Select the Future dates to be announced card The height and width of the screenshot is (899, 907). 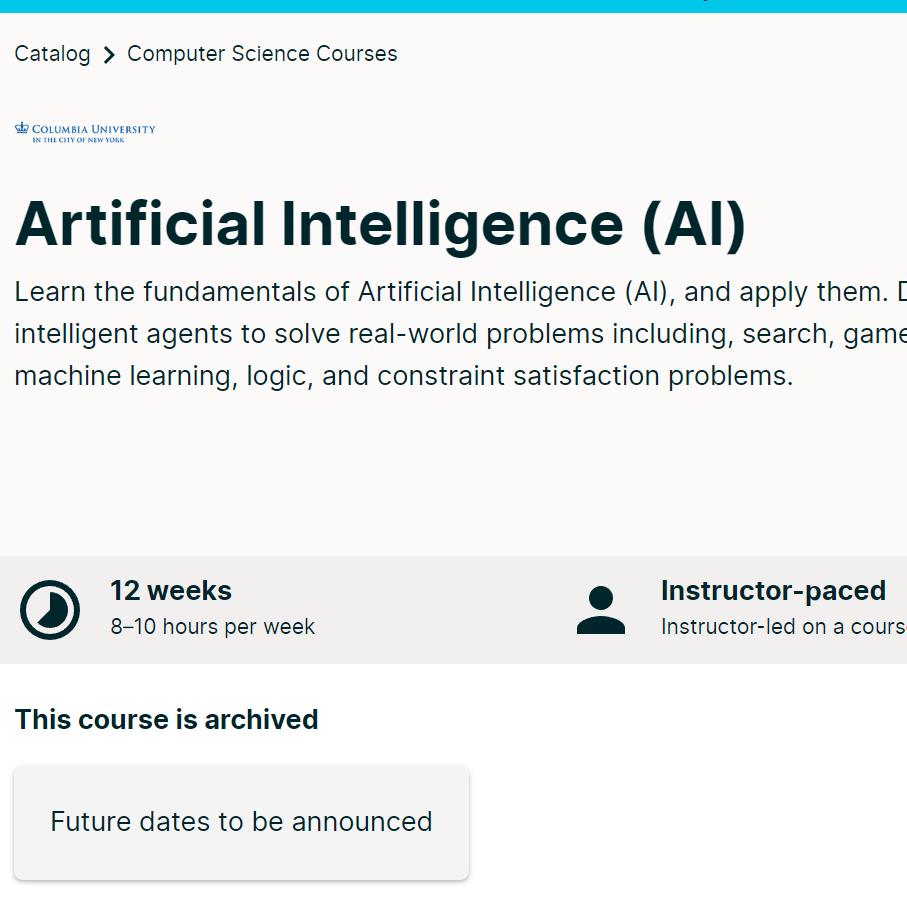point(241,822)
